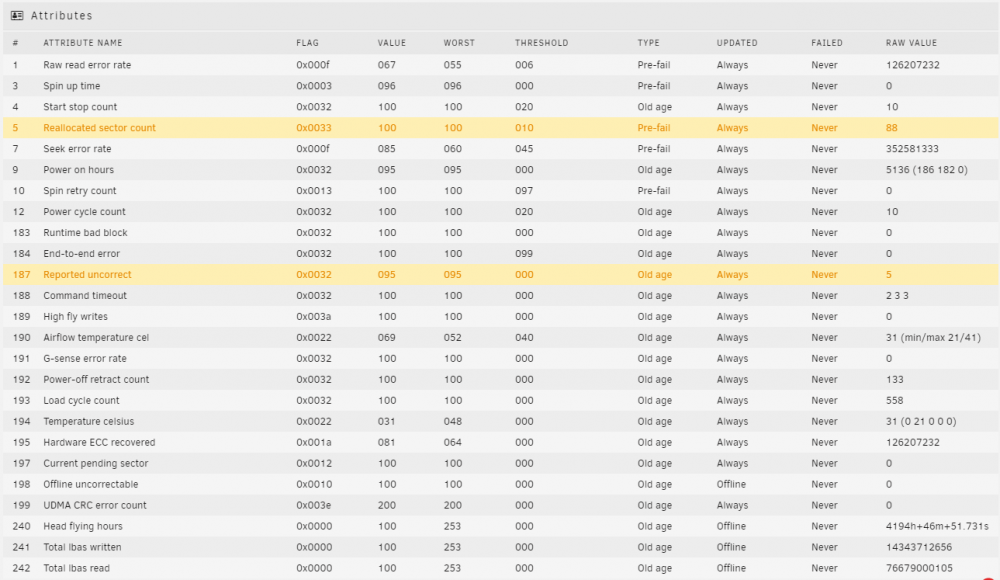Select the G-sense error rate attribute

(x=85, y=359)
